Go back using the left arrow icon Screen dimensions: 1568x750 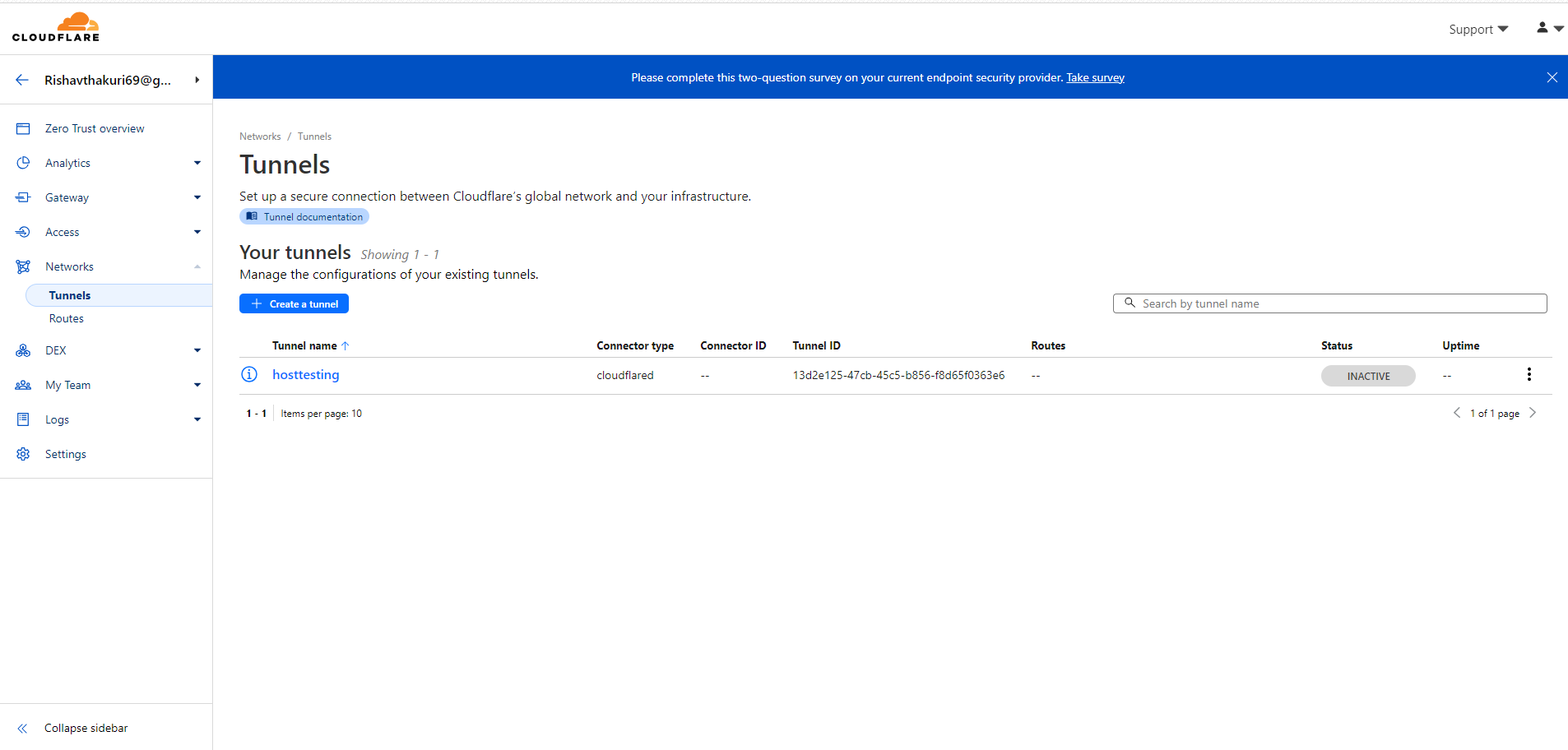pos(22,80)
